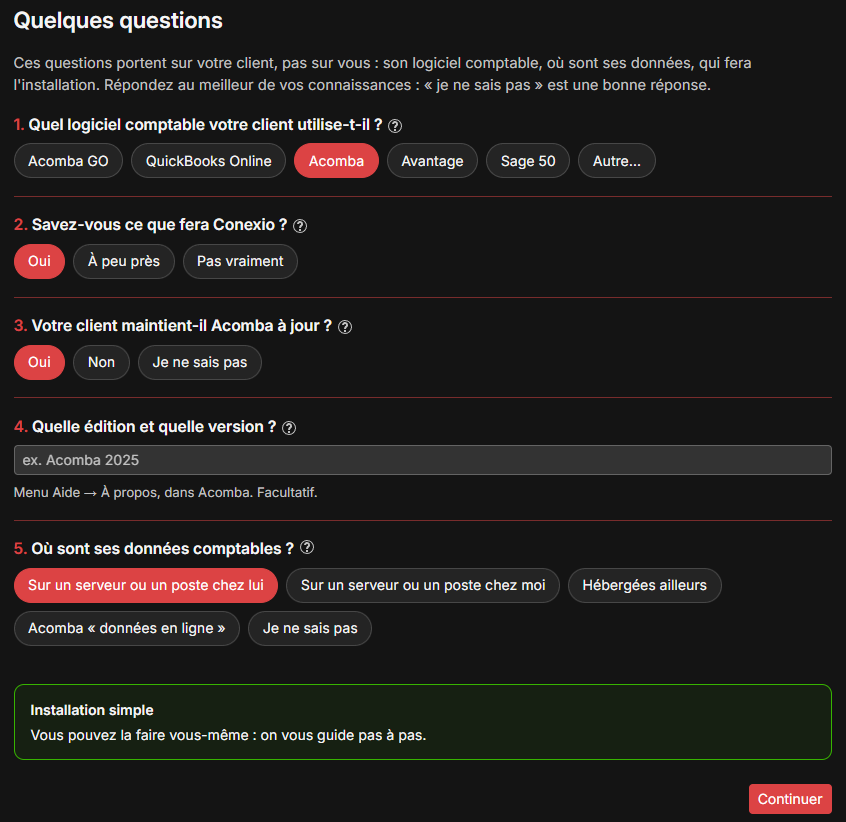This screenshot has width=846, height=822.
Task: Choose Sur un serveur ou un poste chez moi
Action: [x=423, y=585]
